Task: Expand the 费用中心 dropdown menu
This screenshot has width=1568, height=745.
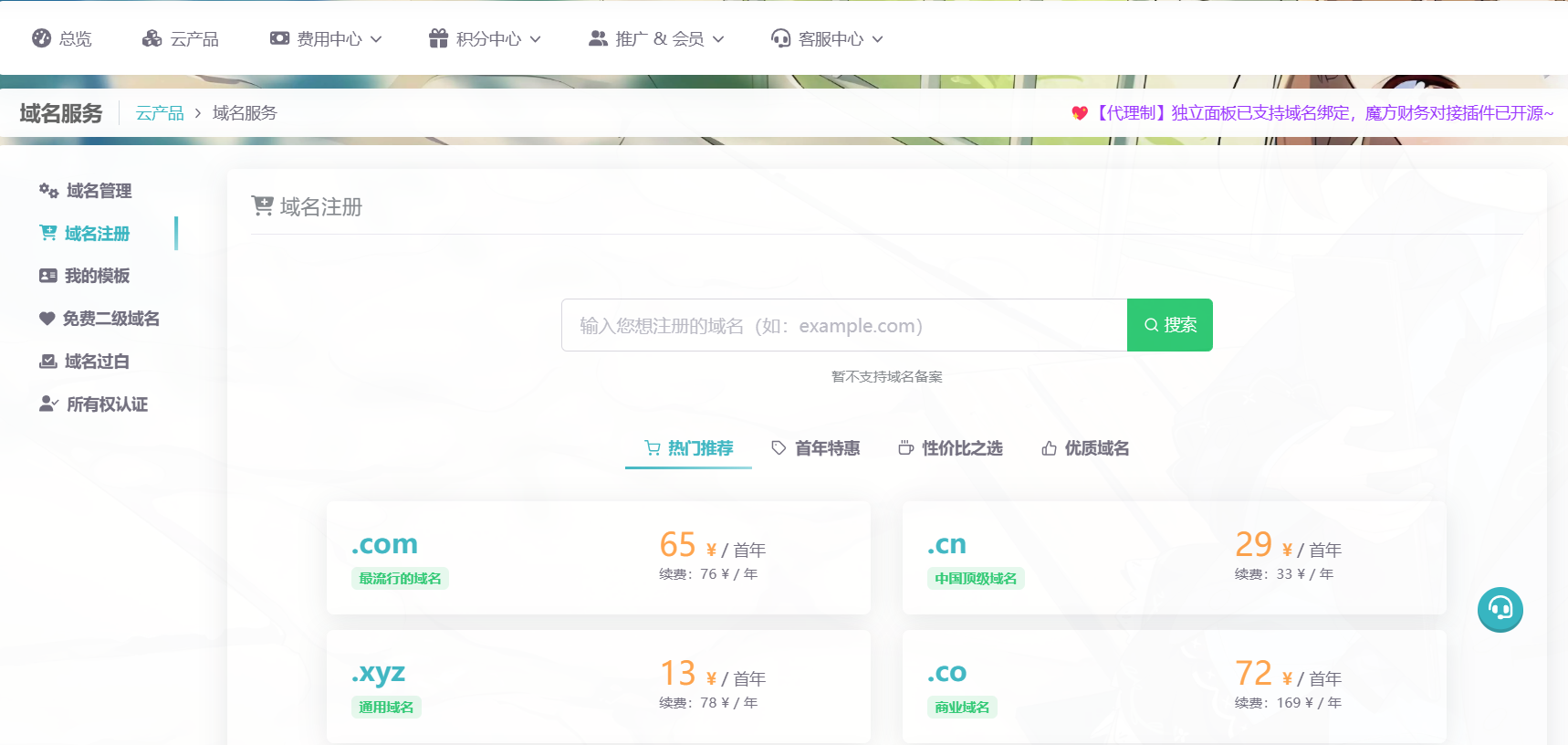Action: 326,38
